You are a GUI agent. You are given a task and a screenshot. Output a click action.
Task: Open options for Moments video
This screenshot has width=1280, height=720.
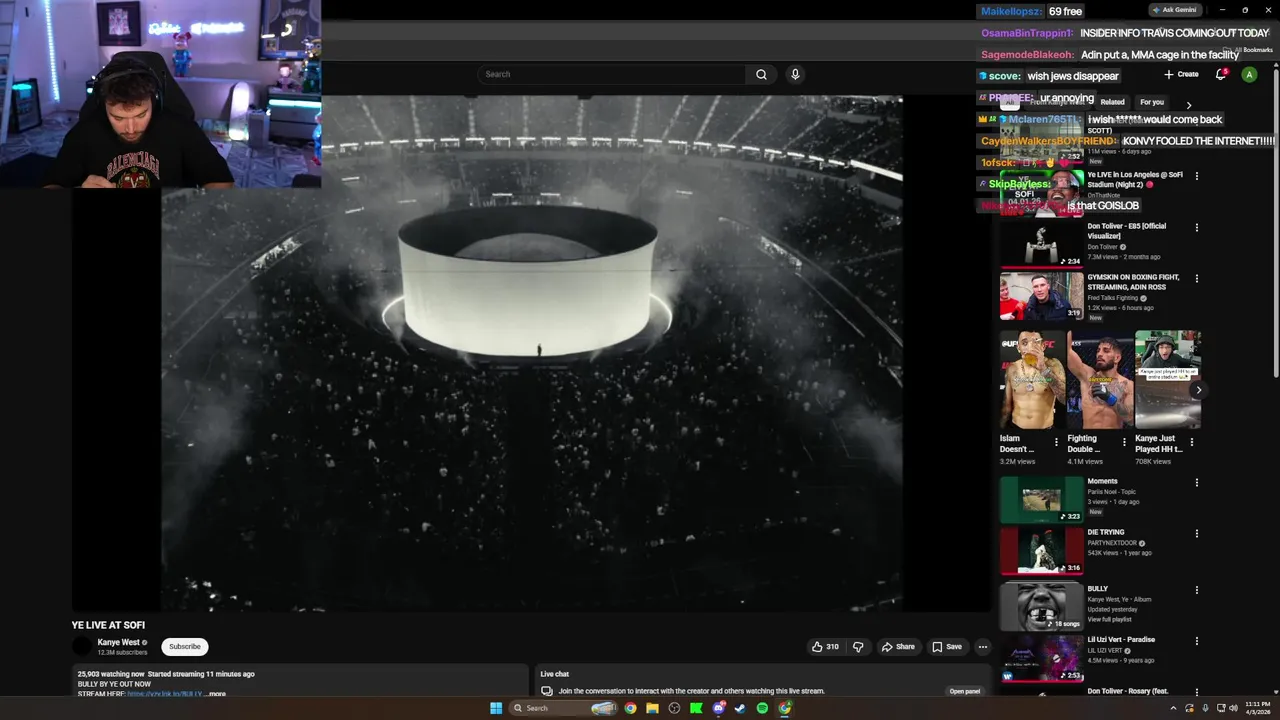(1197, 482)
